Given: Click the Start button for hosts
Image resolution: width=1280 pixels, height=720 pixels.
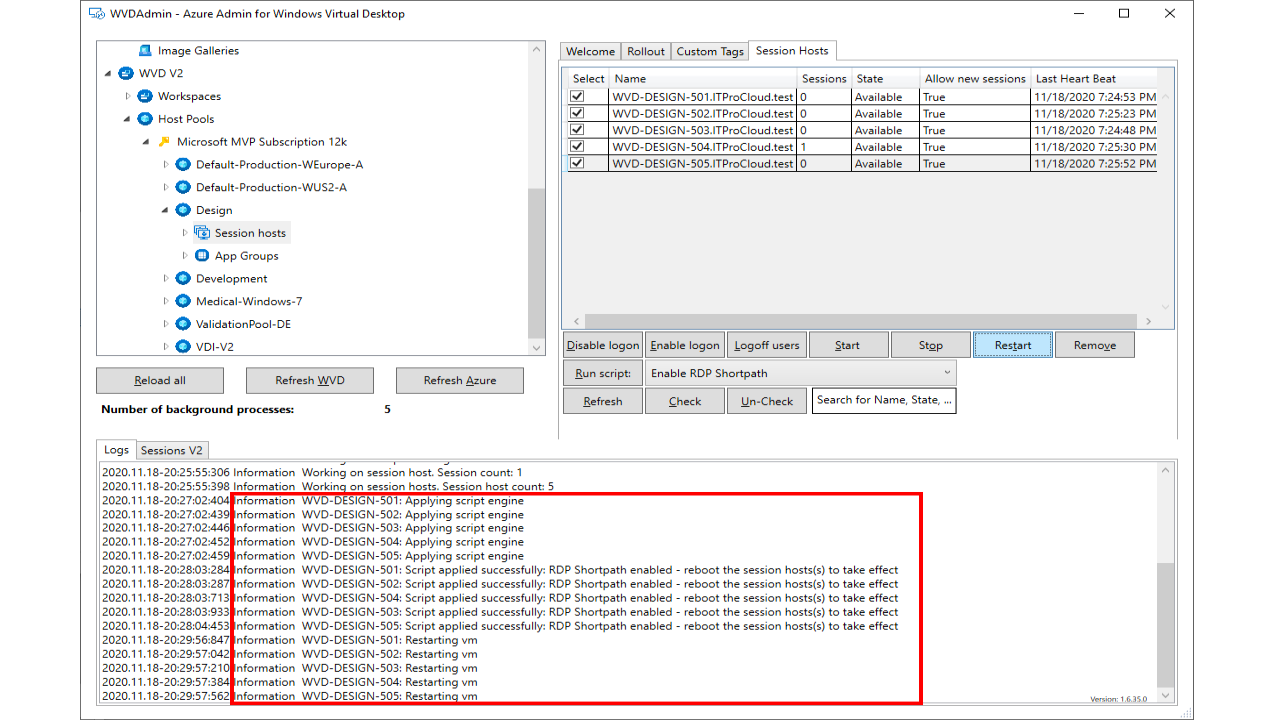Looking at the screenshot, I should pyautogui.click(x=848, y=345).
